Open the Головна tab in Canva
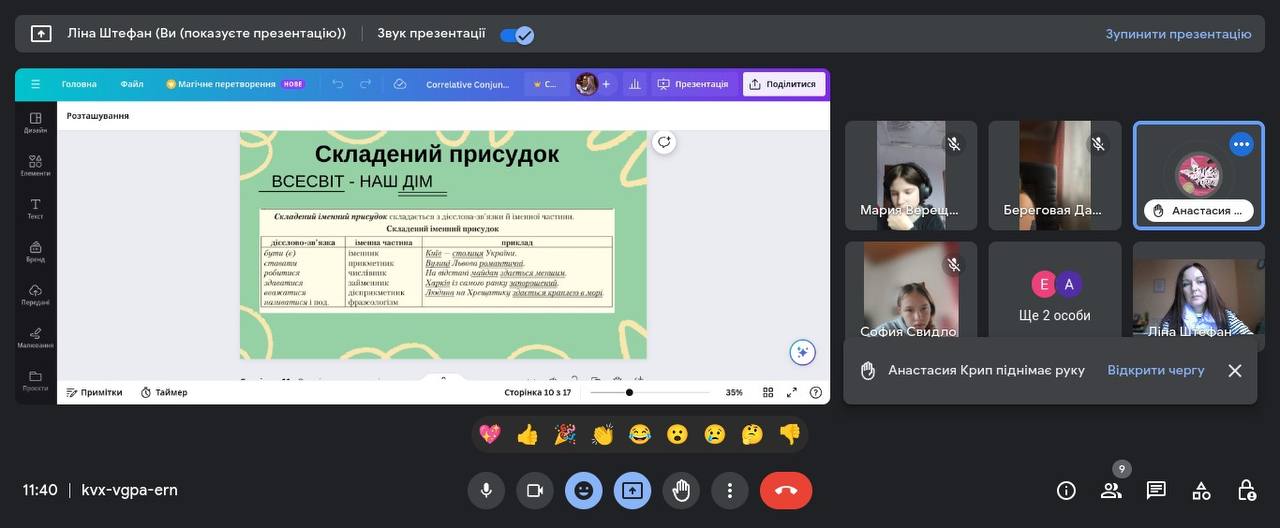The height and width of the screenshot is (528, 1280). 79,84
